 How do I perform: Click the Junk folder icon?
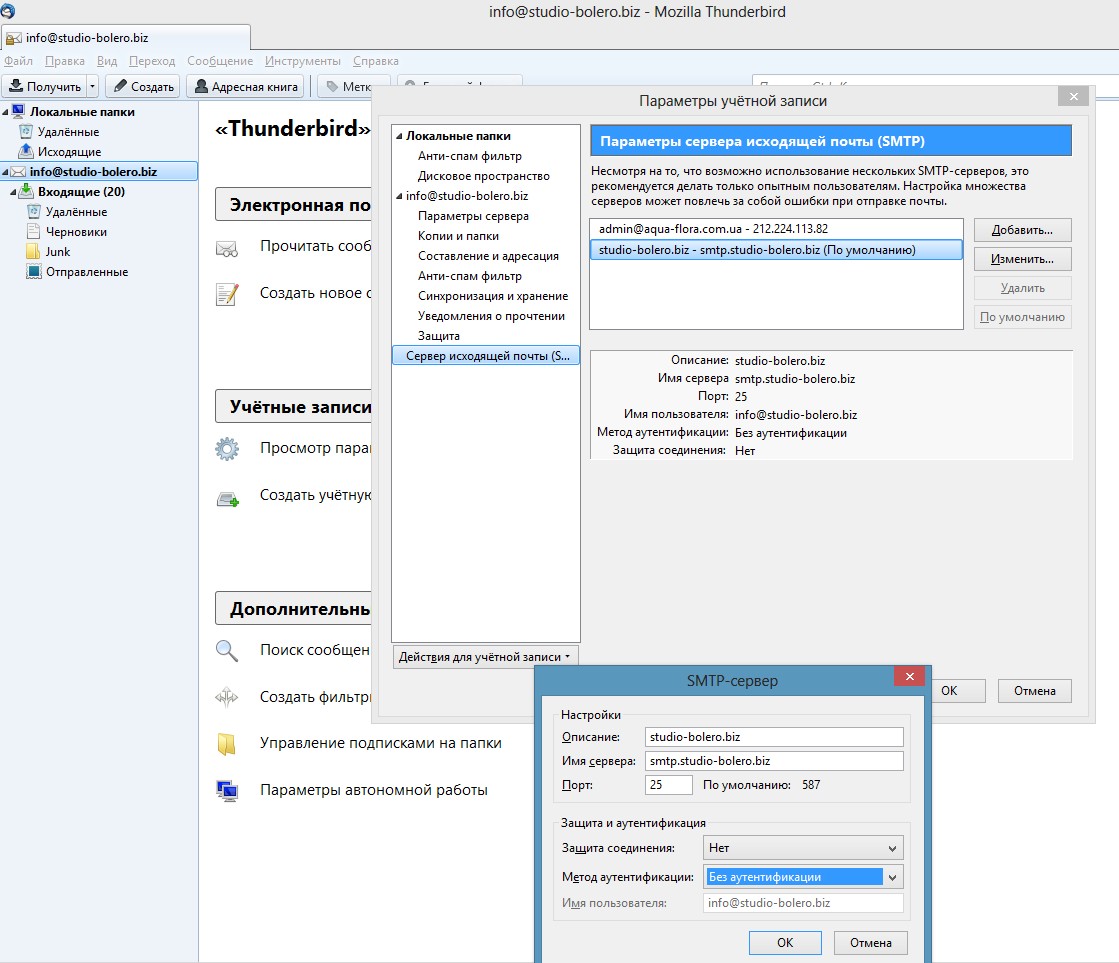tap(33, 251)
